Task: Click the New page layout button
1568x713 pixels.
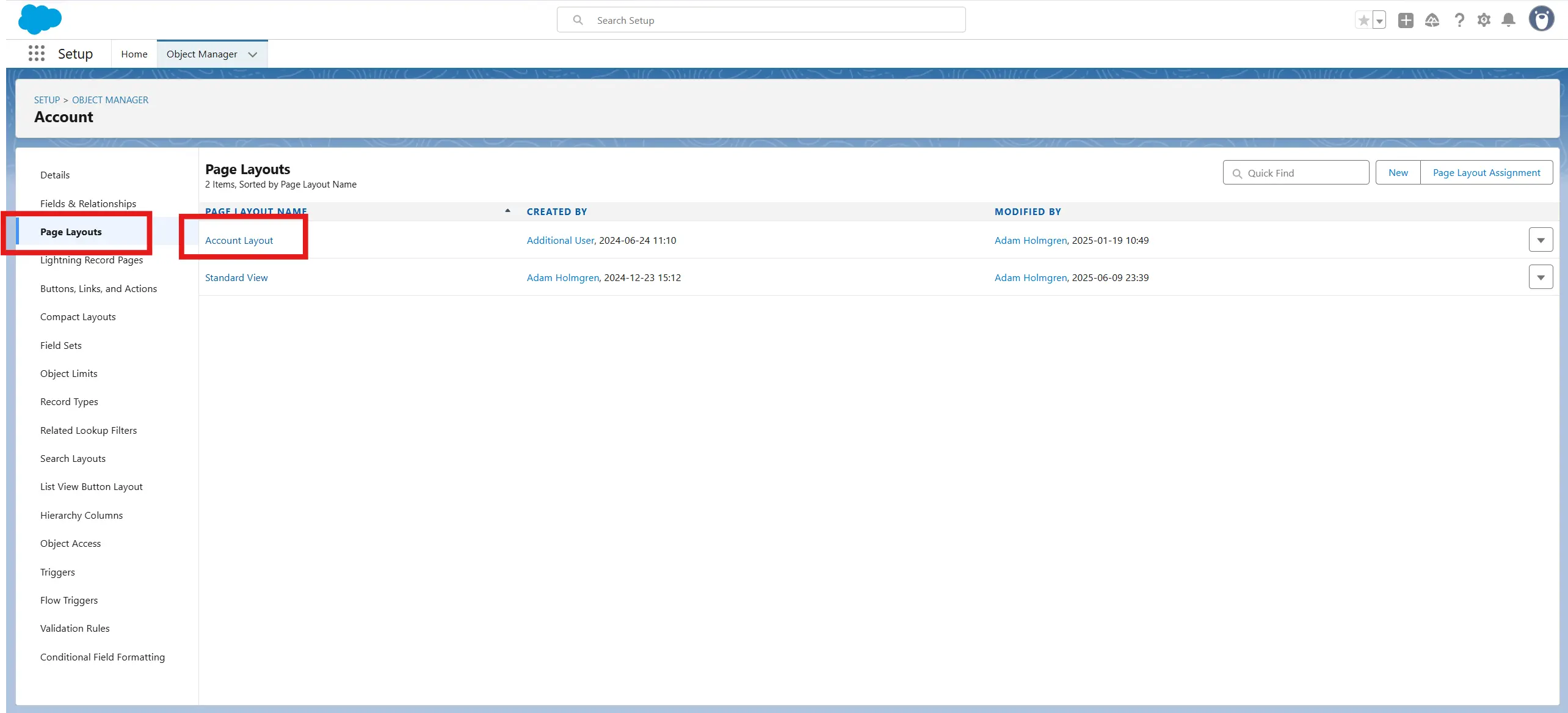Action: tap(1398, 172)
